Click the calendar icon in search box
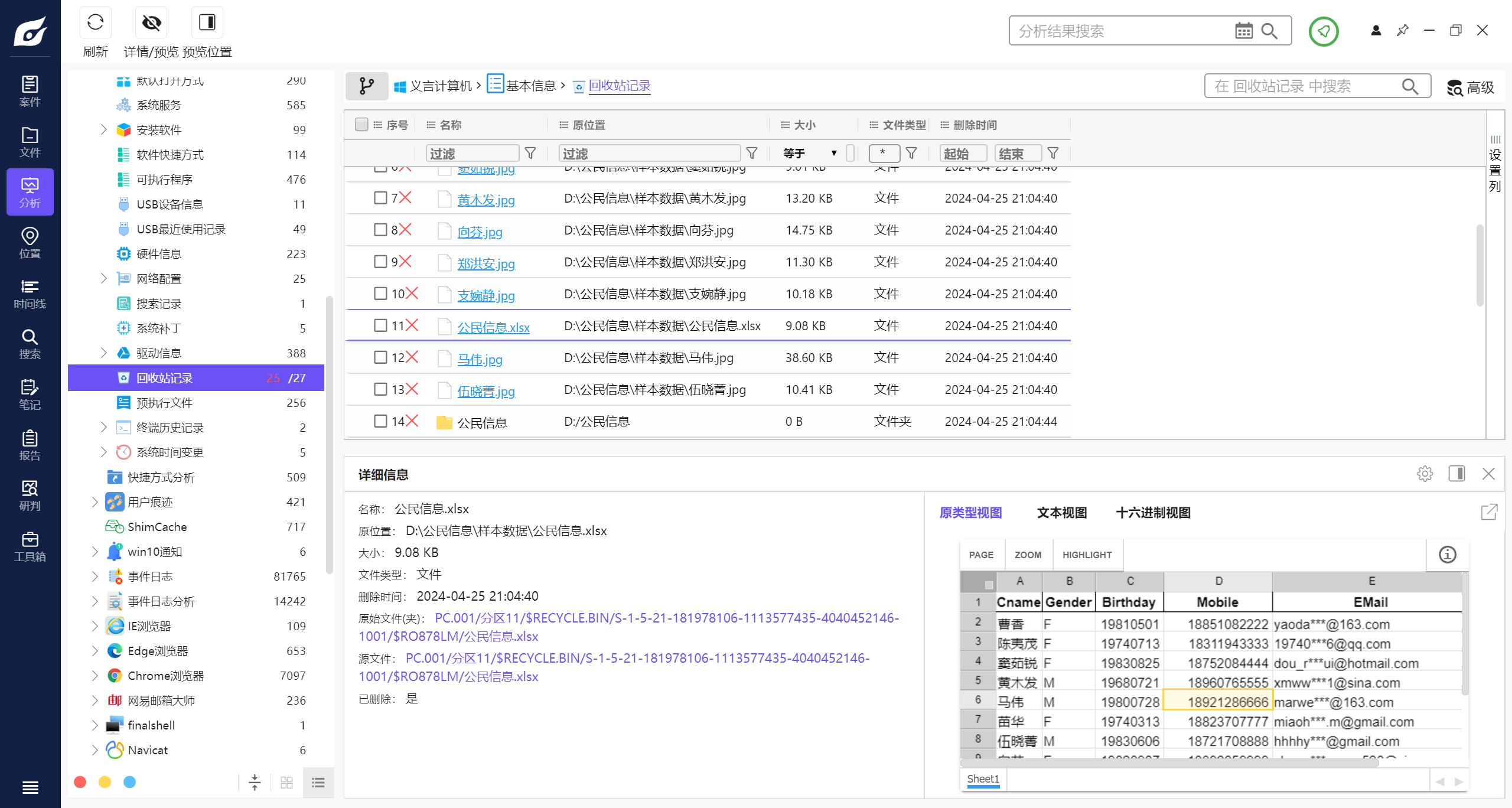 (1243, 31)
